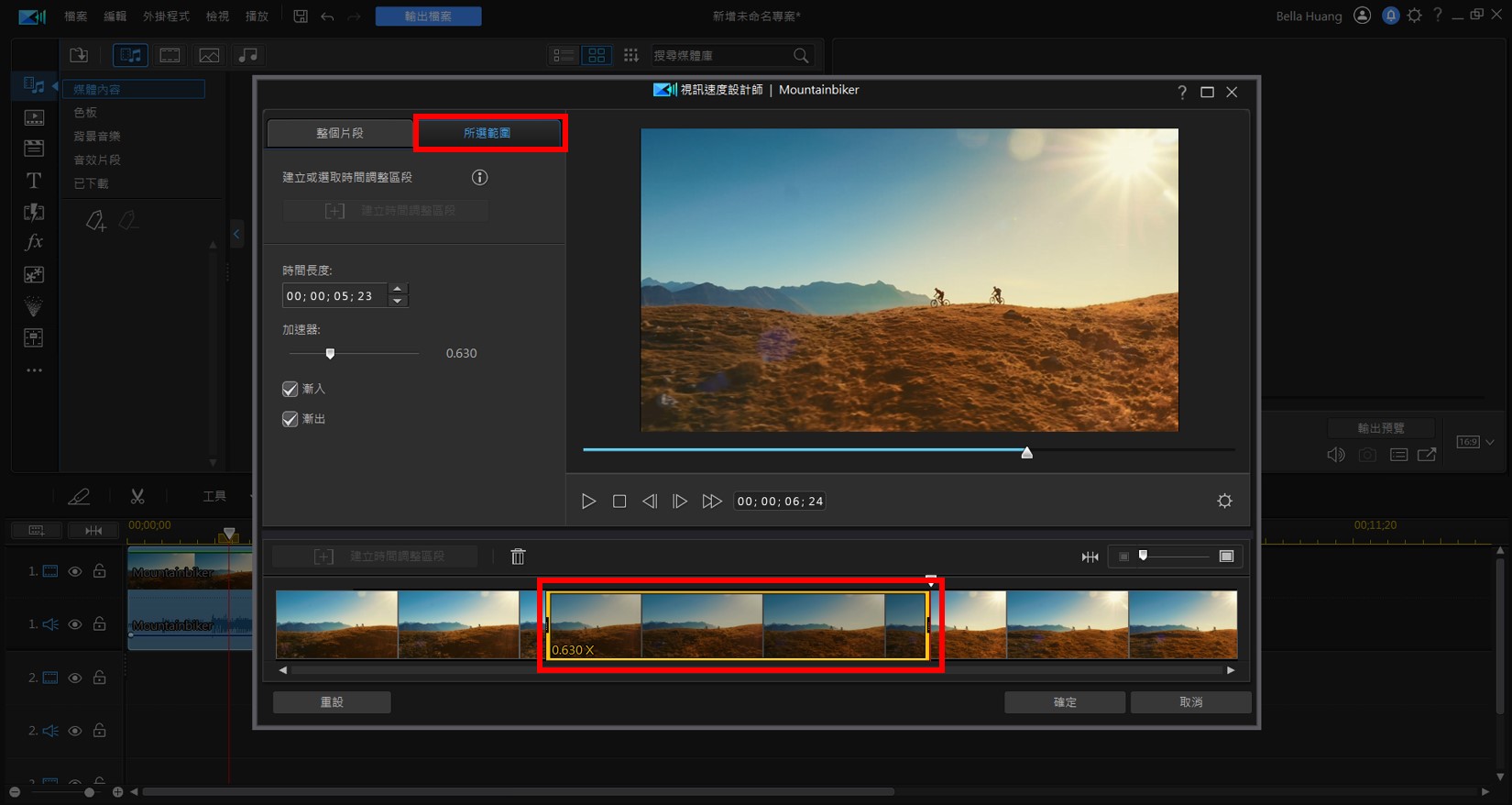This screenshot has width=1512, height=805.
Task: Open the Effect Room fx icon
Action: click(34, 242)
